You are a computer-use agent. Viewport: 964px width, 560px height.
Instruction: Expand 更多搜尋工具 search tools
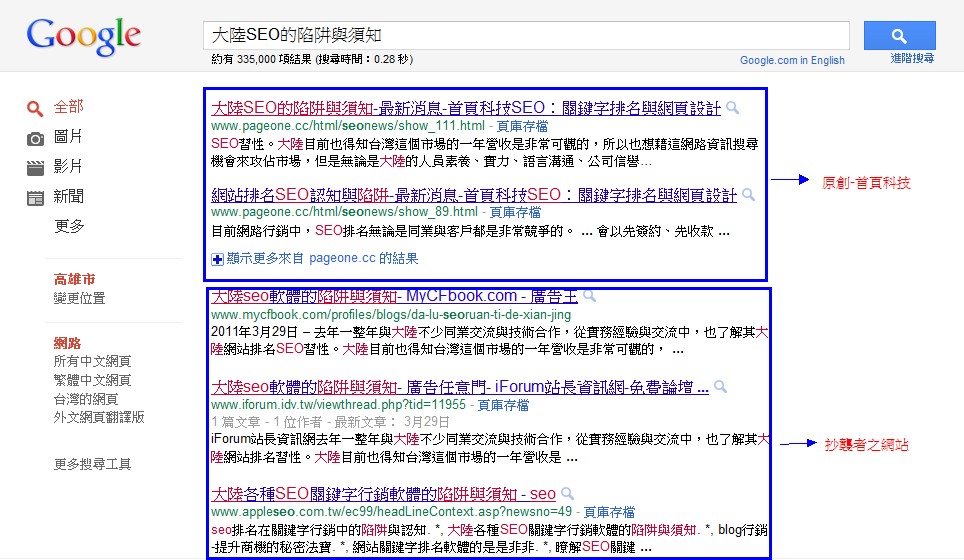[x=92, y=464]
